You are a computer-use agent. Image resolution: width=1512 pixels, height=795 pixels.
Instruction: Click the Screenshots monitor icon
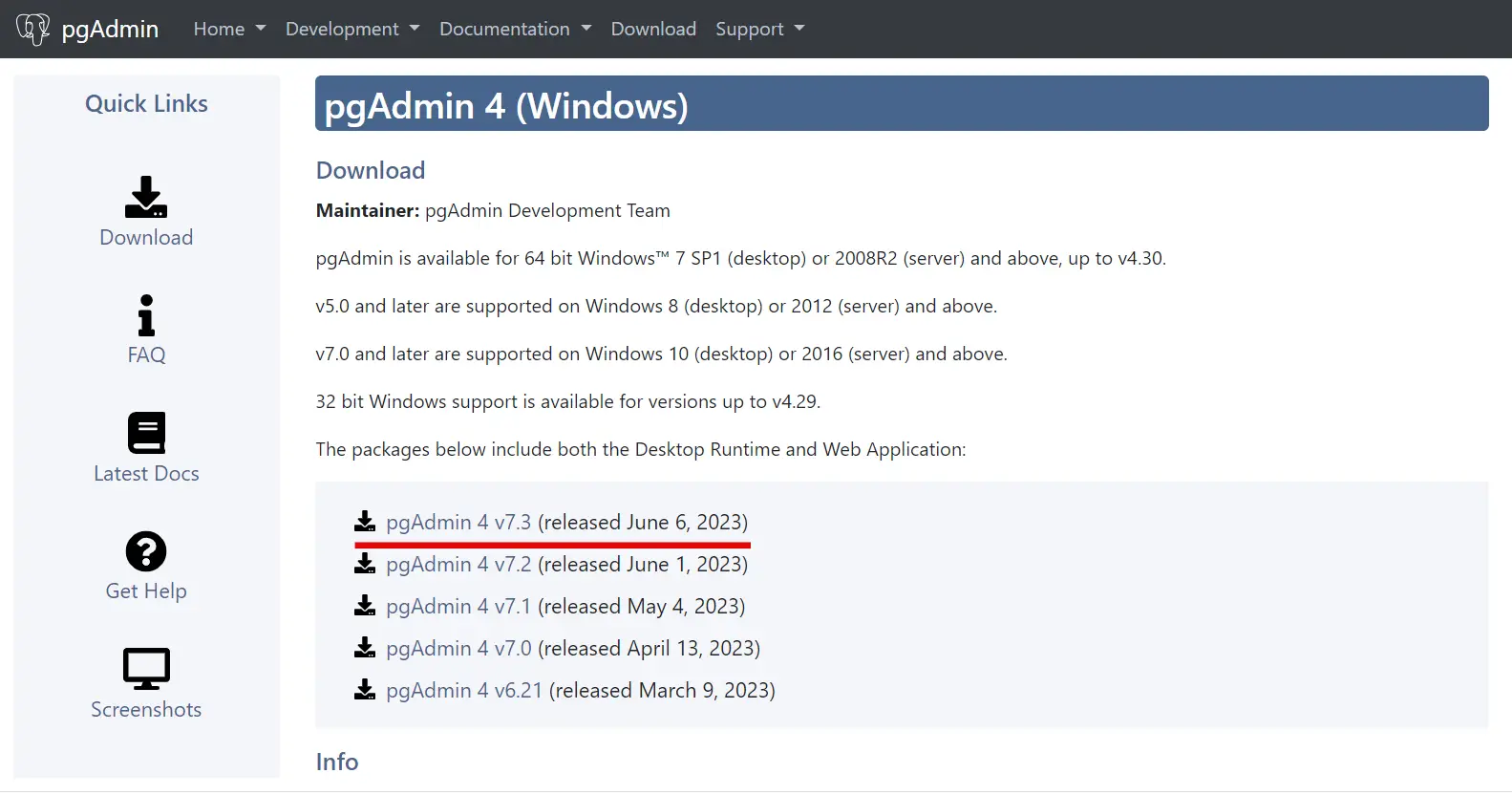(x=146, y=669)
